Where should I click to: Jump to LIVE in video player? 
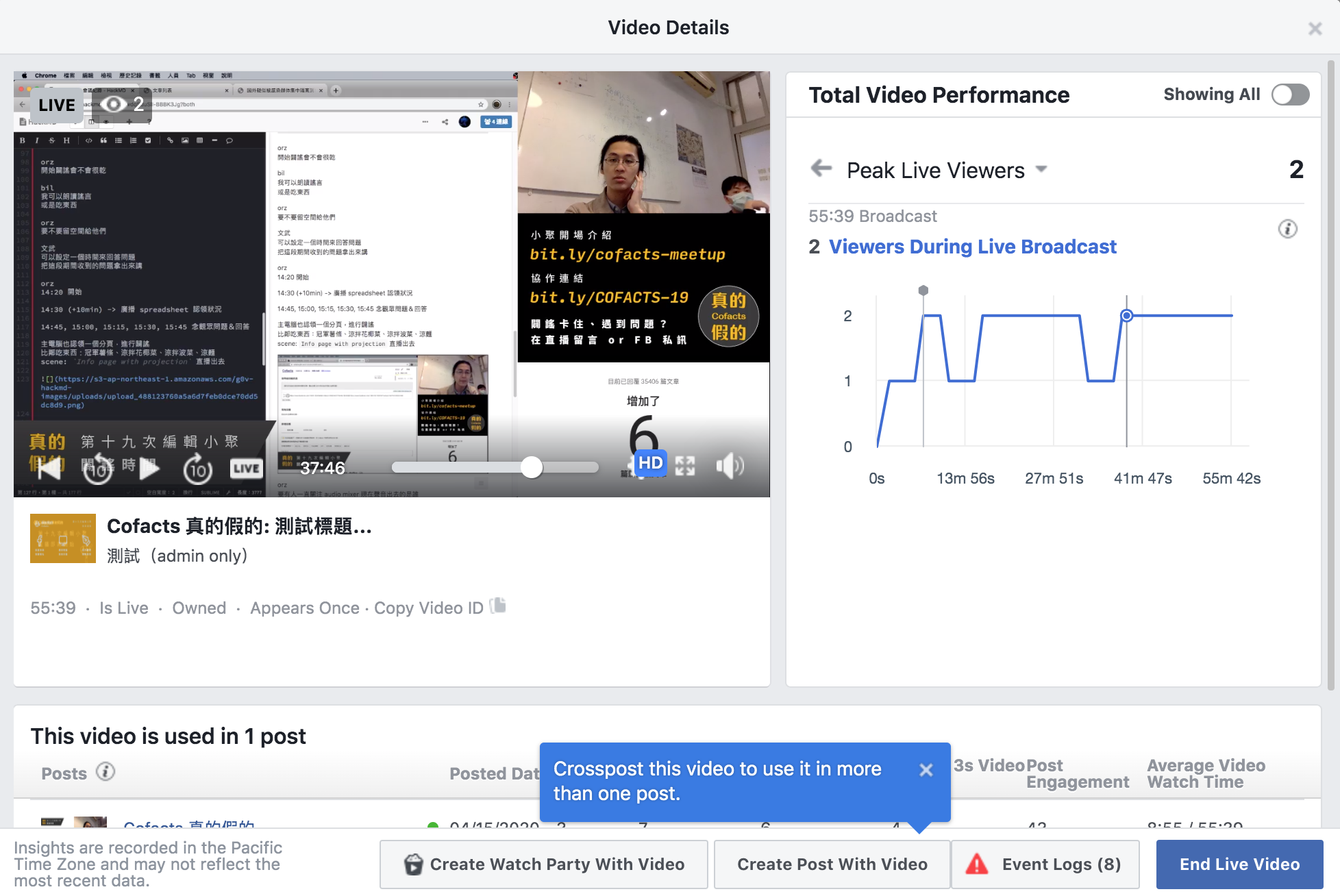[245, 469]
